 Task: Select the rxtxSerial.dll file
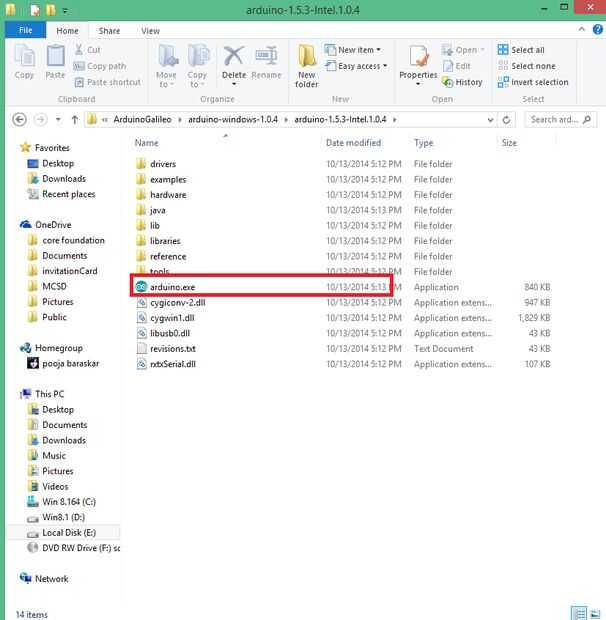click(x=173, y=364)
